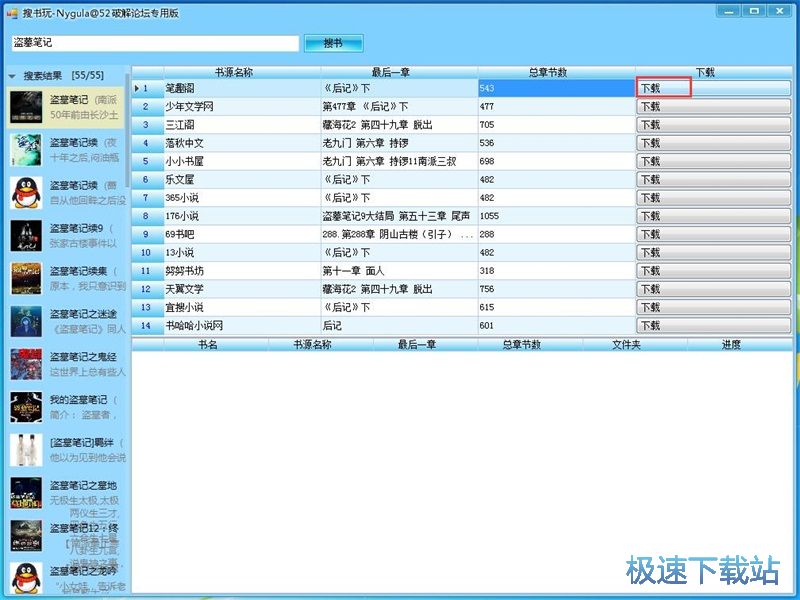800x600 pixels.
Task: Start download for 书哈哈小说网 row
Action: (x=714, y=325)
